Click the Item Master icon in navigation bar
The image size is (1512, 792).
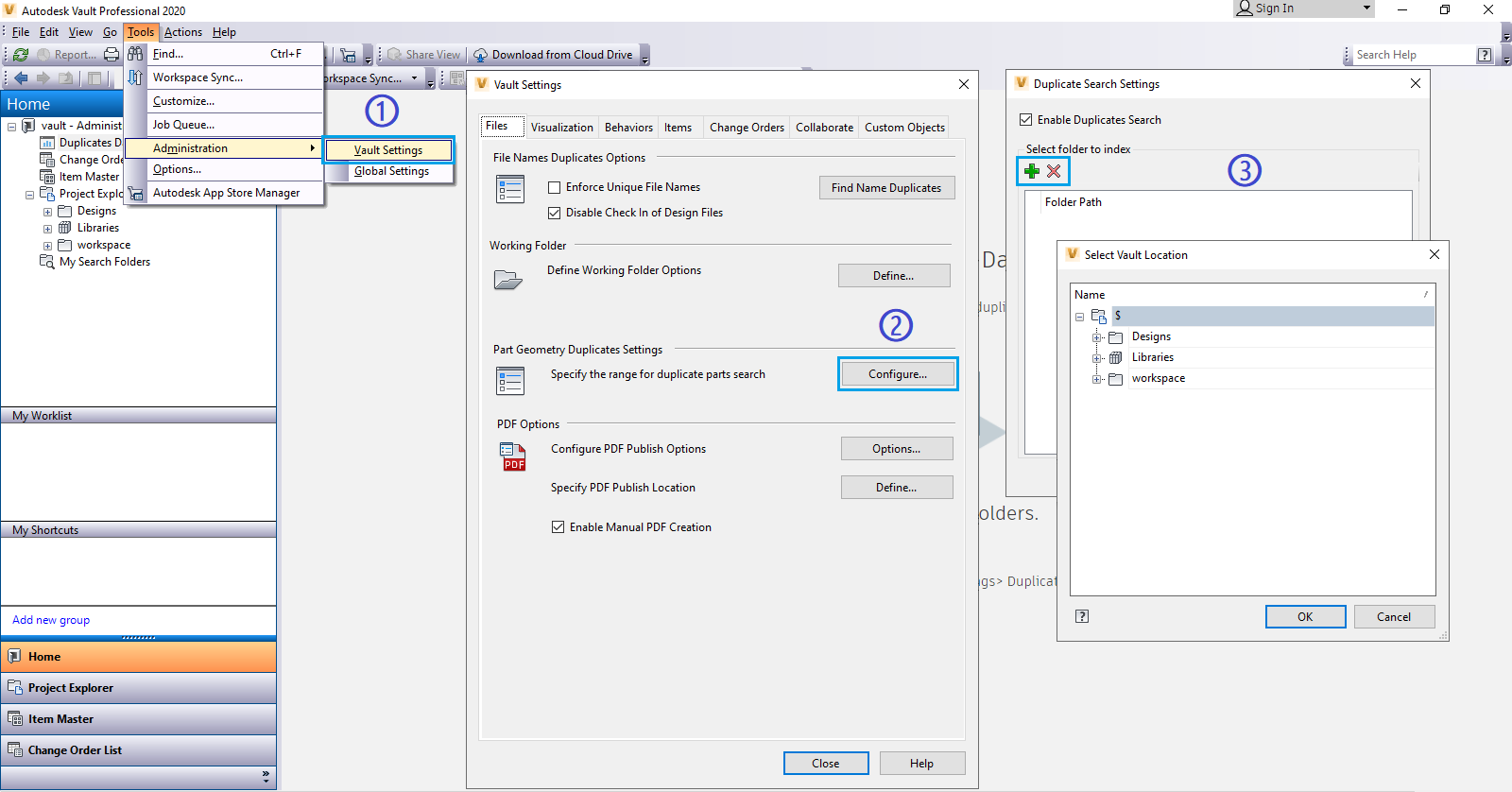click(x=15, y=718)
